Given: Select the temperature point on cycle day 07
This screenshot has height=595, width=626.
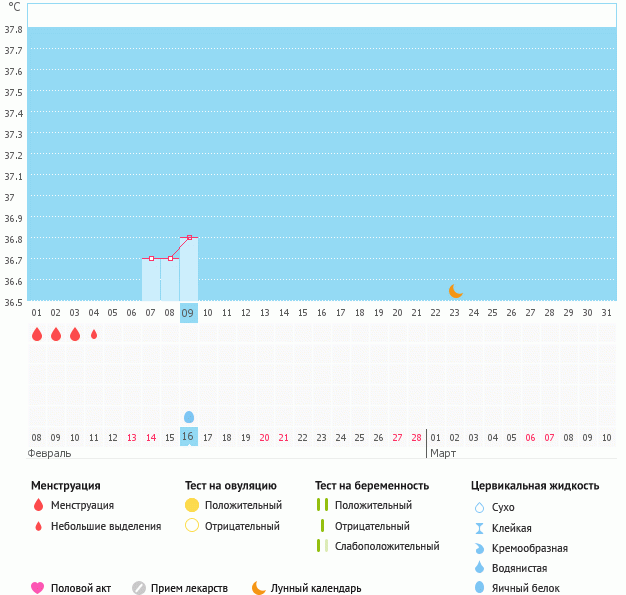Looking at the screenshot, I should 151,258.
